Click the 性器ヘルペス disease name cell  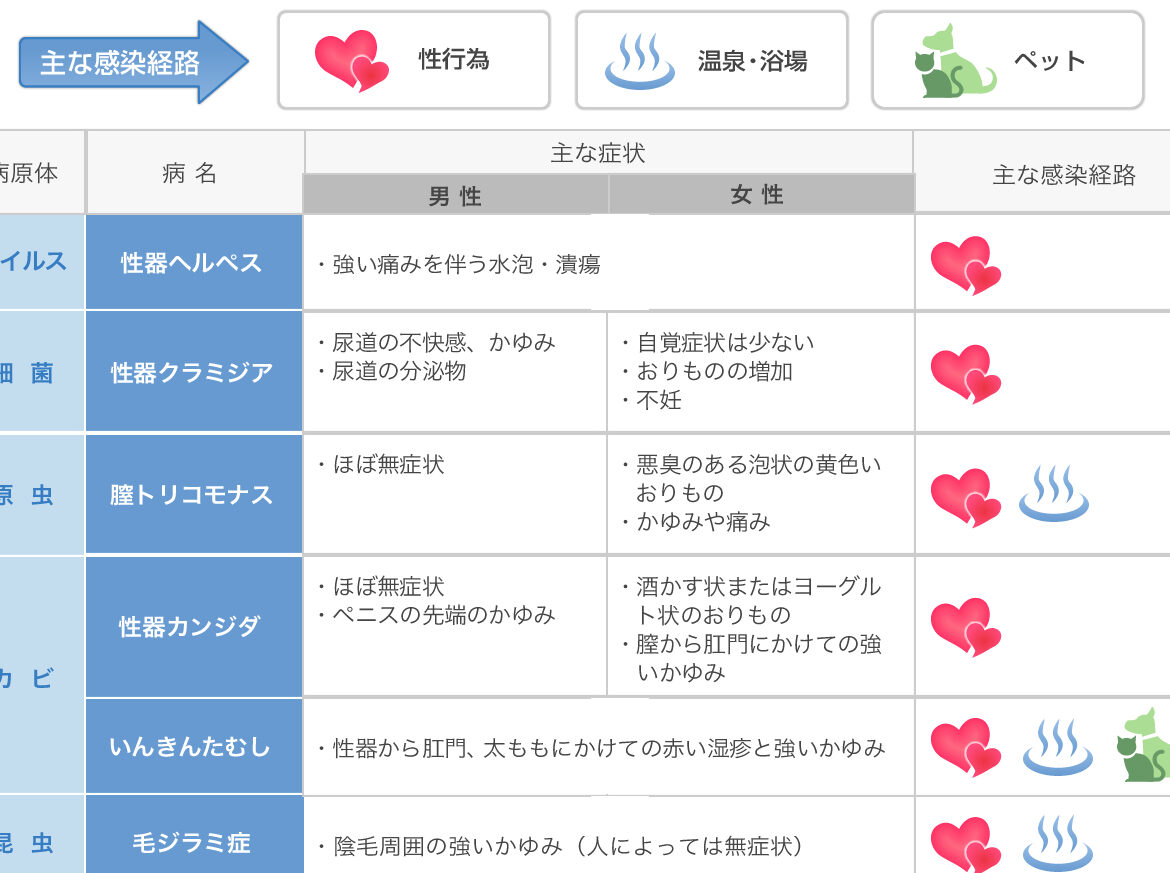pos(194,262)
